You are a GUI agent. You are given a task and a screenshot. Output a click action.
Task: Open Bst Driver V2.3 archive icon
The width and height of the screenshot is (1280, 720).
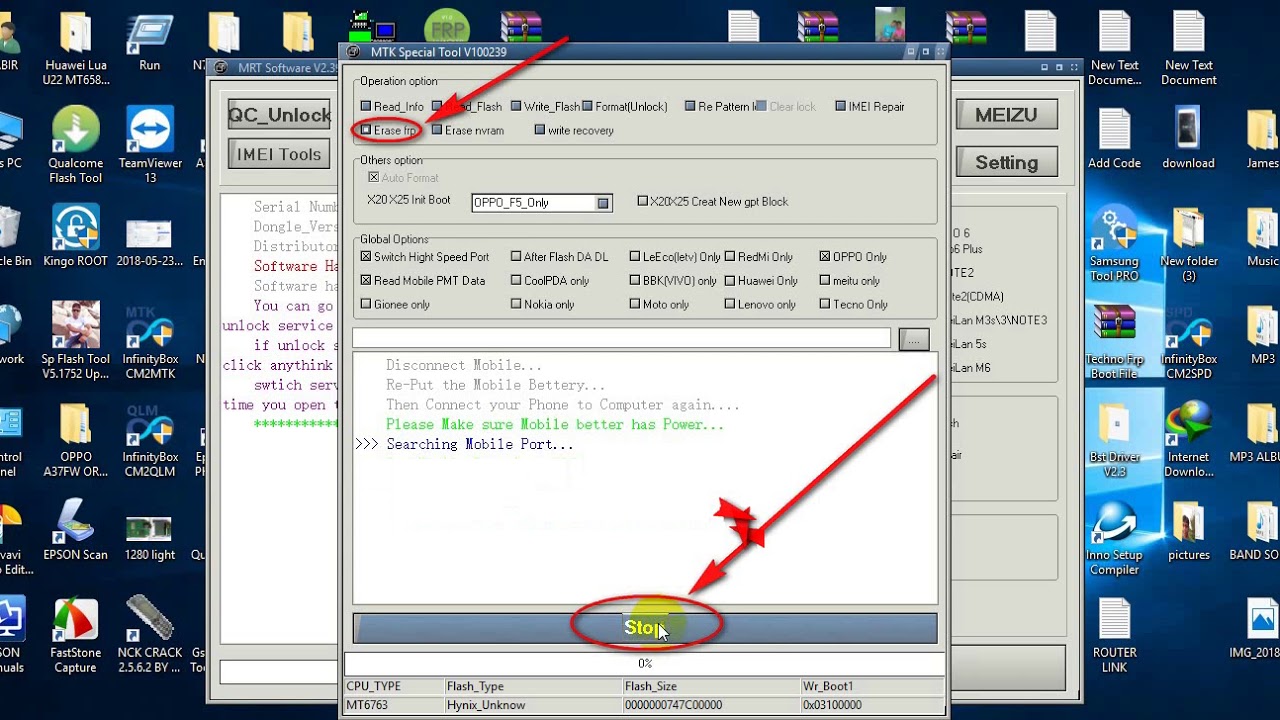(1114, 439)
